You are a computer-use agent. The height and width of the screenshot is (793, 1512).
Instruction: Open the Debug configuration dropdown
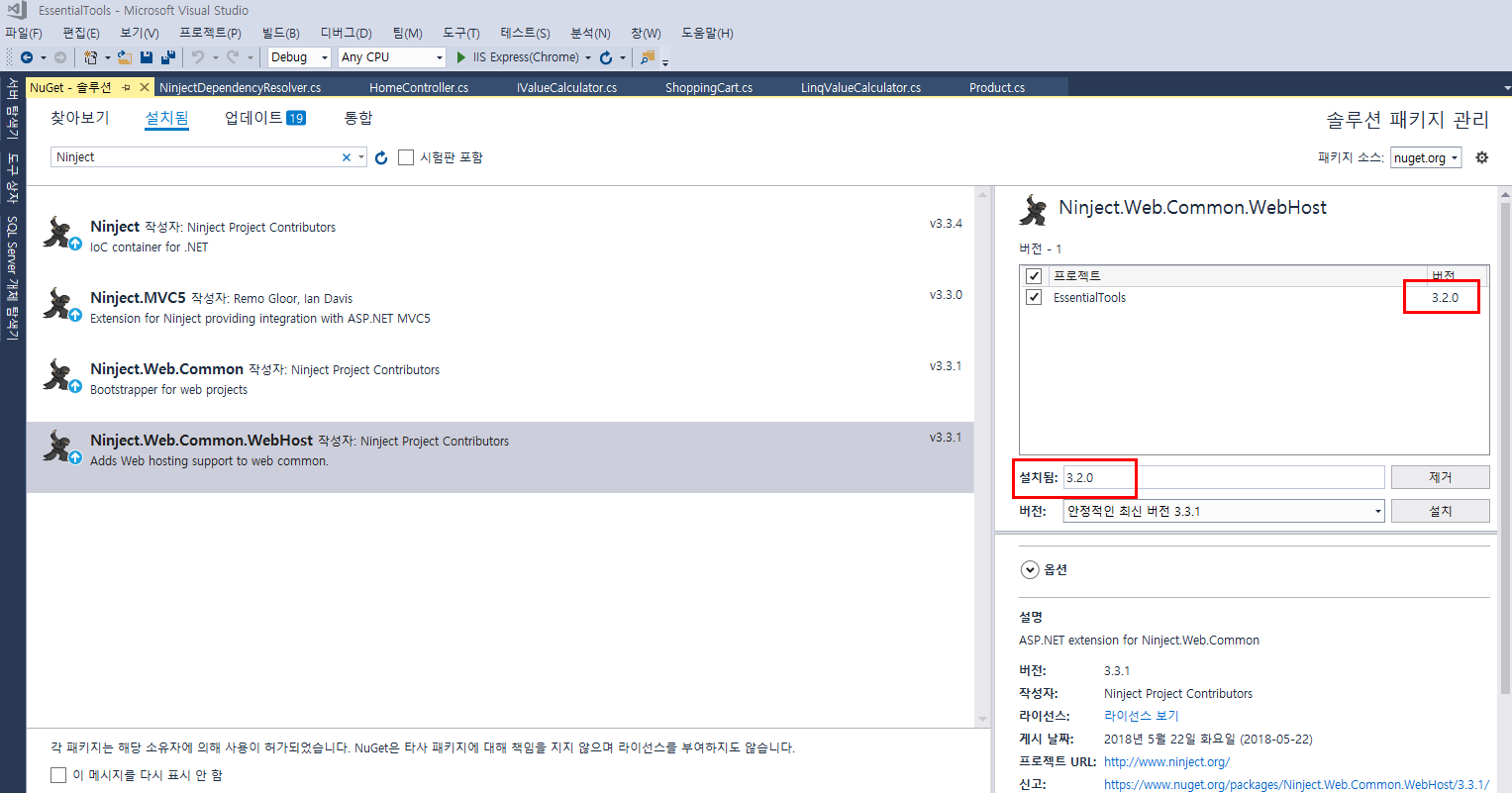click(299, 57)
